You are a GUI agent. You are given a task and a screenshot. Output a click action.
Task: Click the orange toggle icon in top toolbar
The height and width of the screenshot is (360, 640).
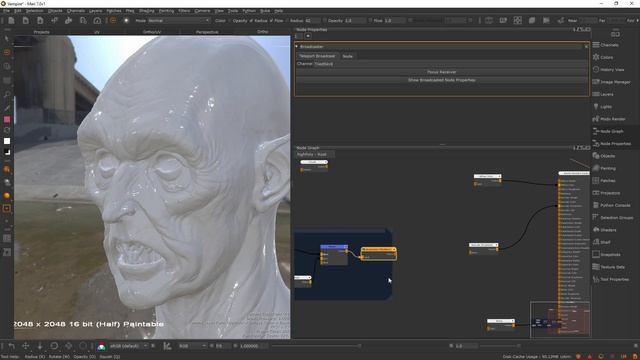[113, 20]
